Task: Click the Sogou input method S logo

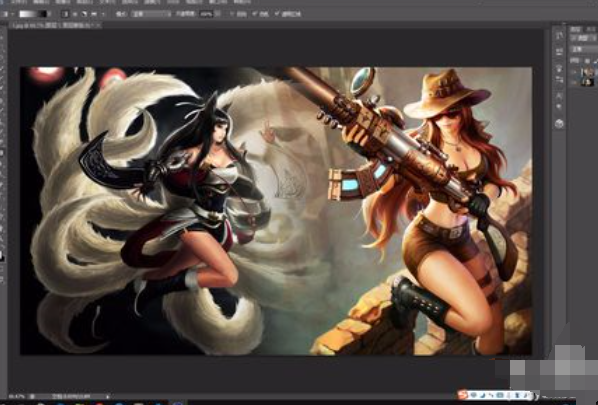Action: pyautogui.click(x=463, y=395)
